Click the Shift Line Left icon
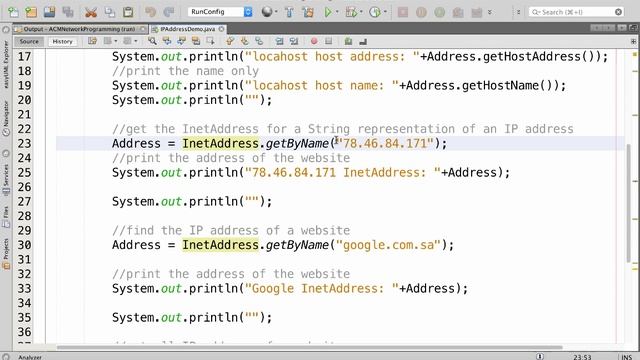640x360 pixels. [x=279, y=41]
